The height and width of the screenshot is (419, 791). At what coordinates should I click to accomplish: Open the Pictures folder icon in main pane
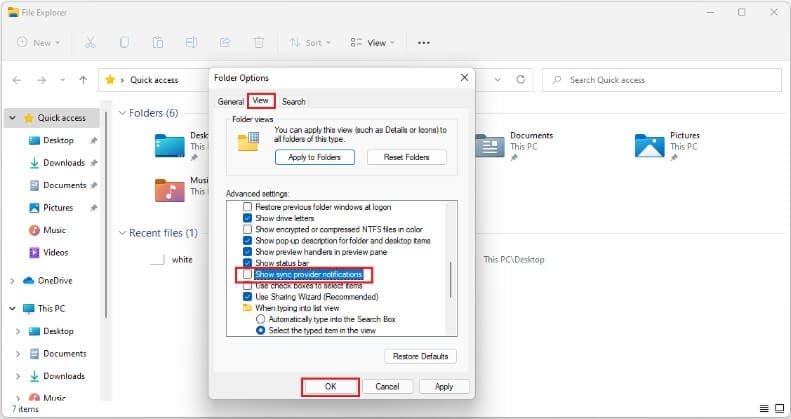click(649, 145)
